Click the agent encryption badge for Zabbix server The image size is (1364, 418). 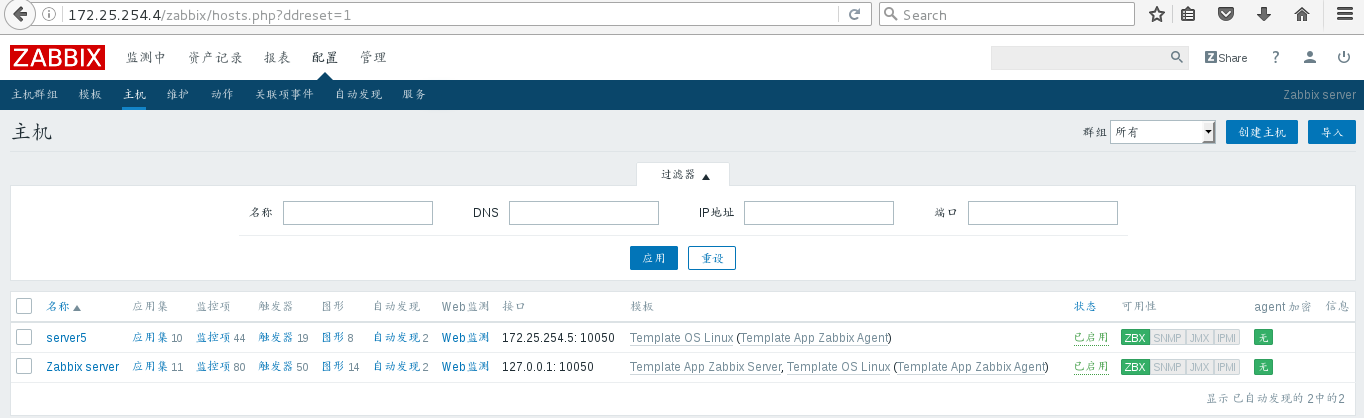click(x=1263, y=367)
